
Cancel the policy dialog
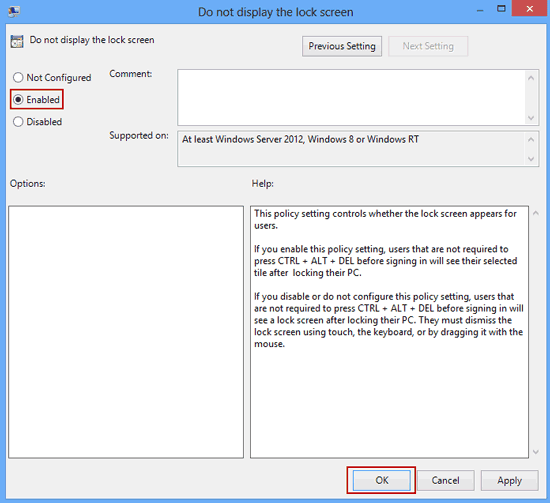pyautogui.click(x=445, y=480)
